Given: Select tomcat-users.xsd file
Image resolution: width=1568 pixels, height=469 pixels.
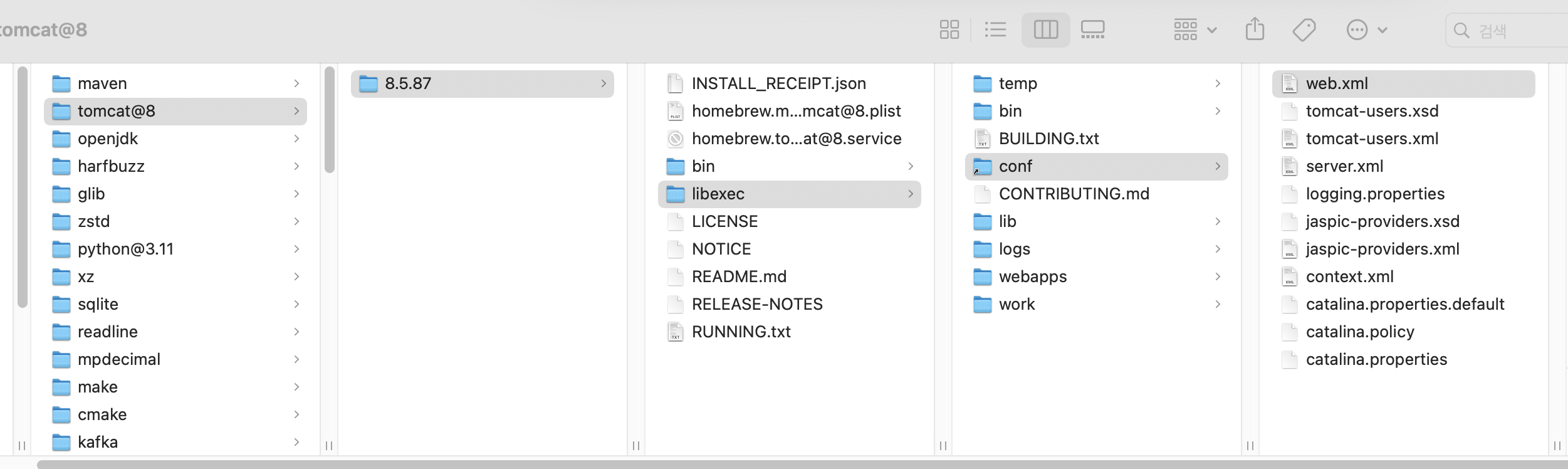Looking at the screenshot, I should 1404,111.
